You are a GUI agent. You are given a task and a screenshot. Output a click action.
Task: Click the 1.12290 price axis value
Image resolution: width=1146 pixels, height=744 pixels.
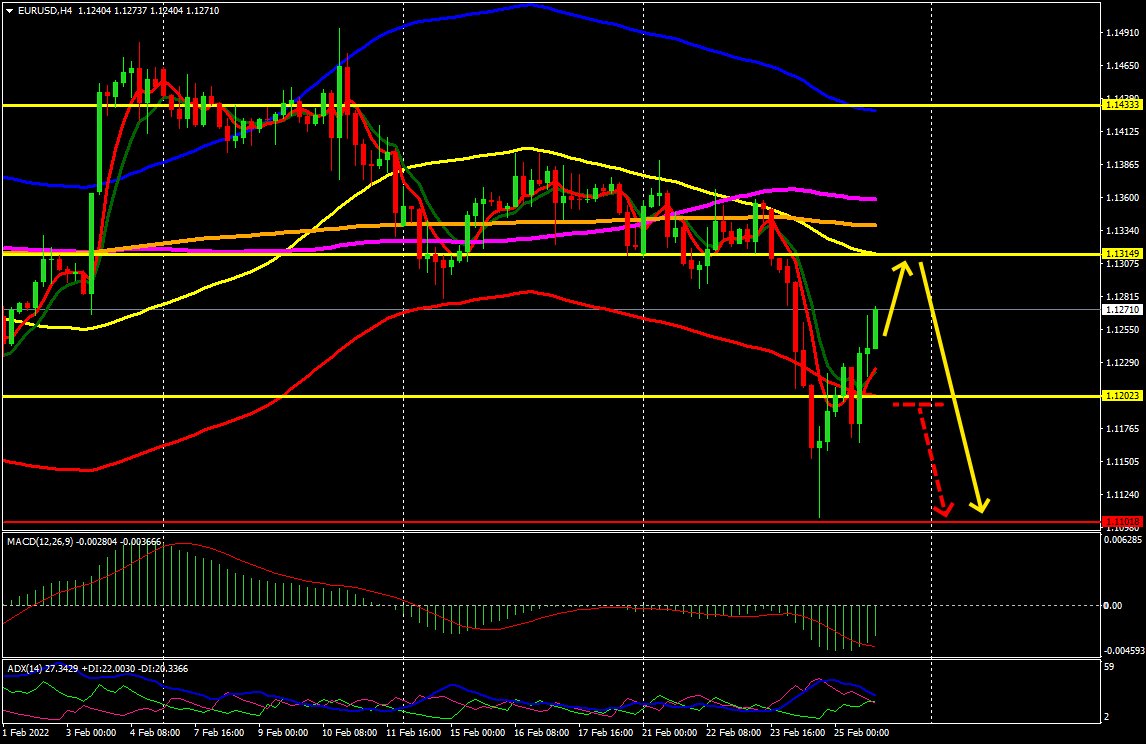1123,362
